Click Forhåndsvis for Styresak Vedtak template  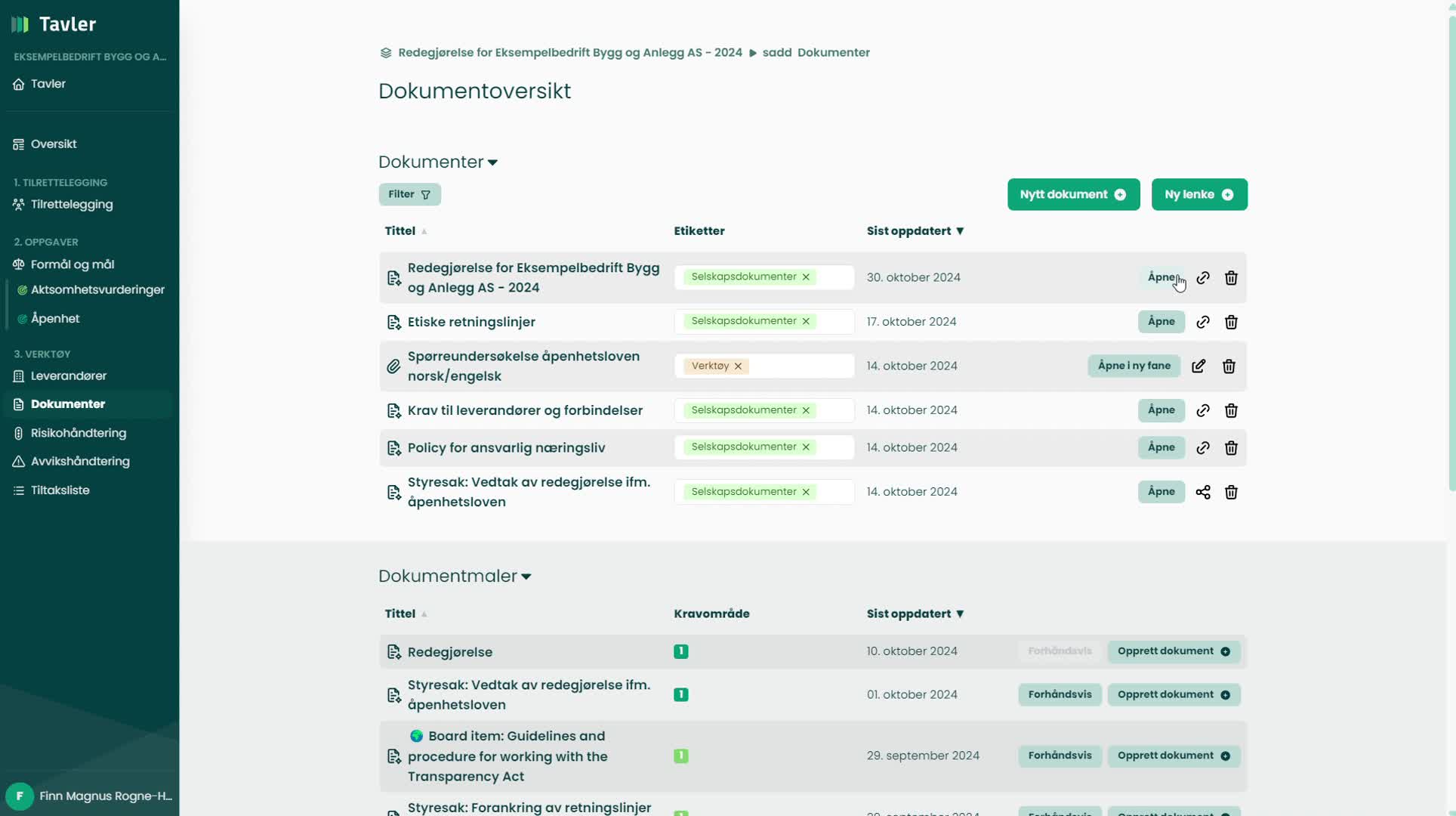pos(1060,694)
